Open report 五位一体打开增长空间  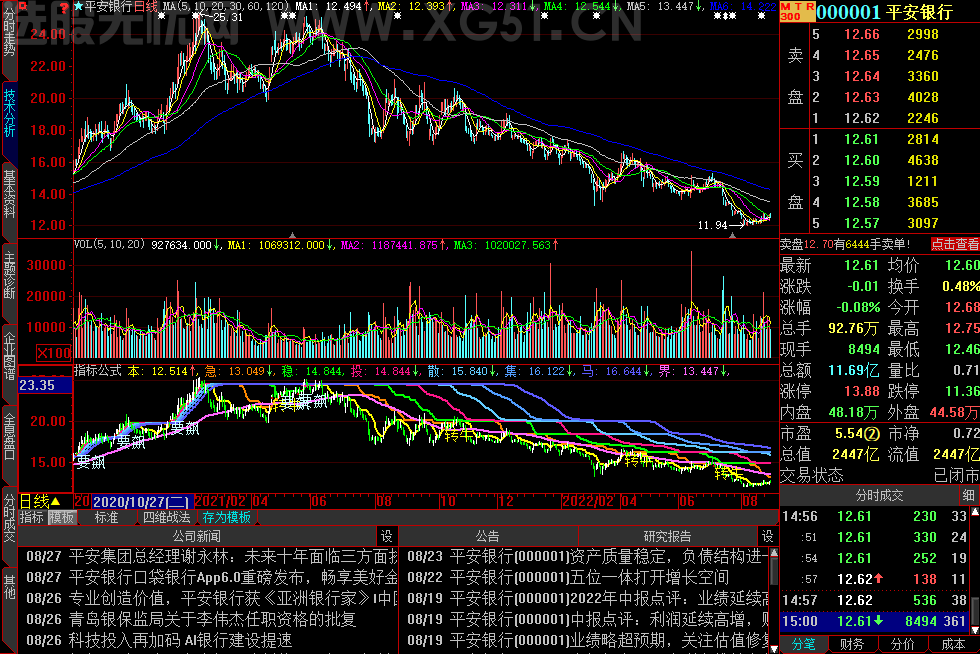tap(568, 577)
